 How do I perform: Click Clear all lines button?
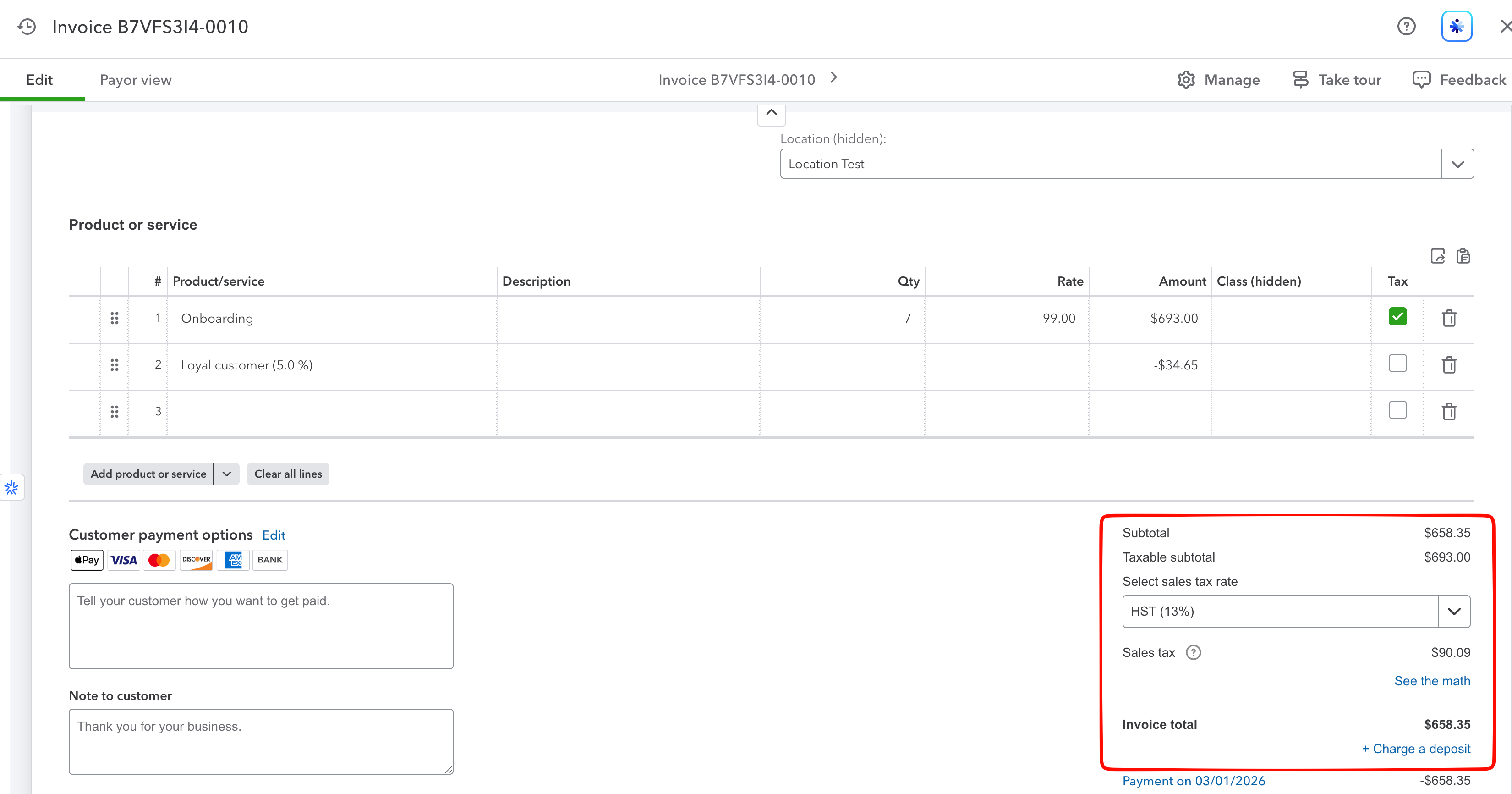(288, 474)
